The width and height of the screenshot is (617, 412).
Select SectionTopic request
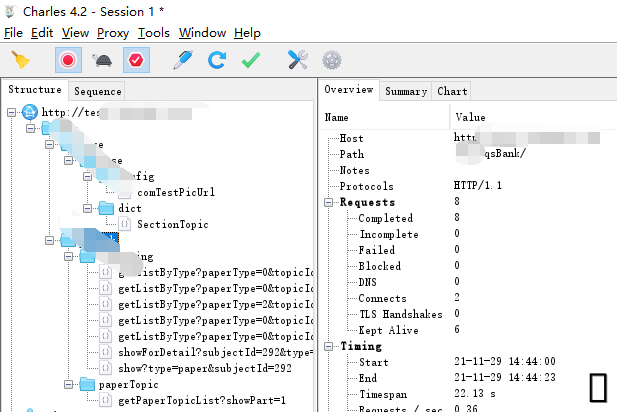173,224
